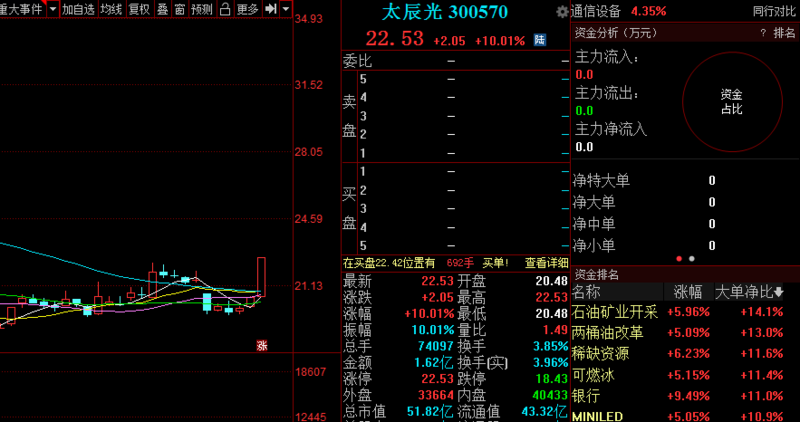Image resolution: width=800 pixels, height=422 pixels.
Task: Sort by the 涨幅 column header
Action: pos(688,292)
